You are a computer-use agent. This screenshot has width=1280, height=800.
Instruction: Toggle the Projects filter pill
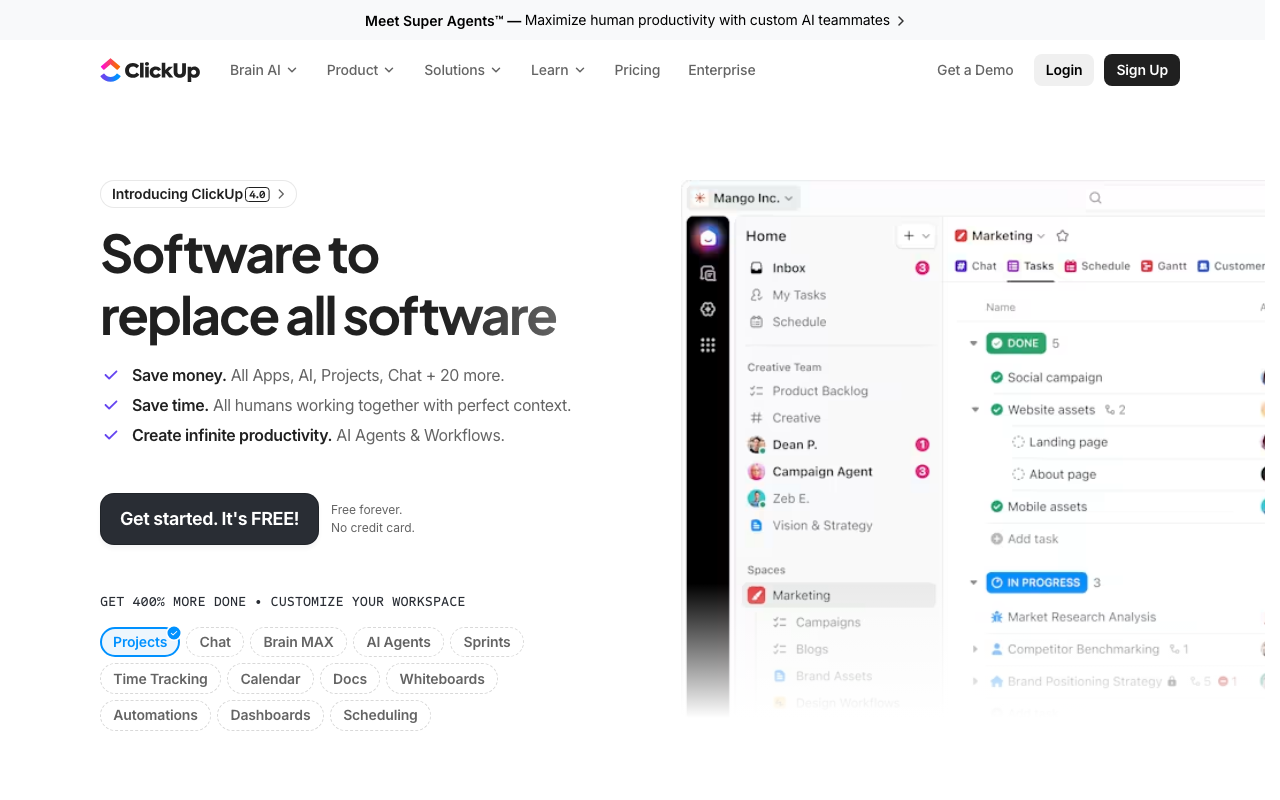(x=140, y=642)
